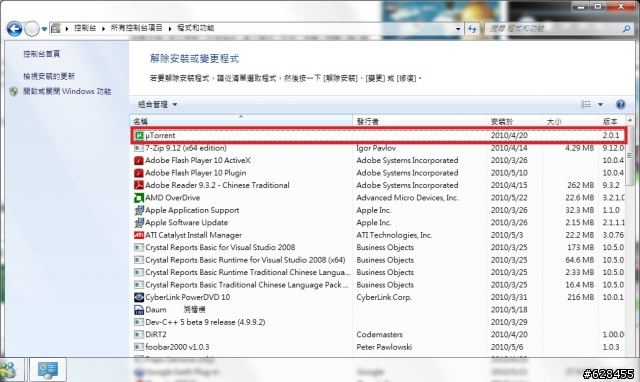
Task: Click Peter Pawlowski publisher cell
Action: 384,347
